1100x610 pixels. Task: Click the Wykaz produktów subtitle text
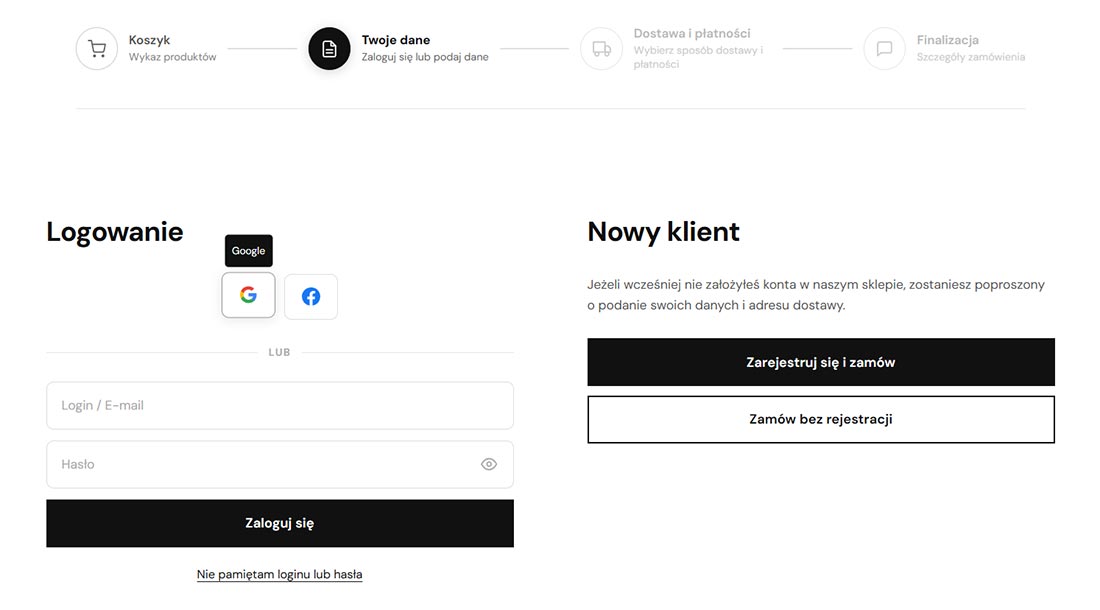172,57
